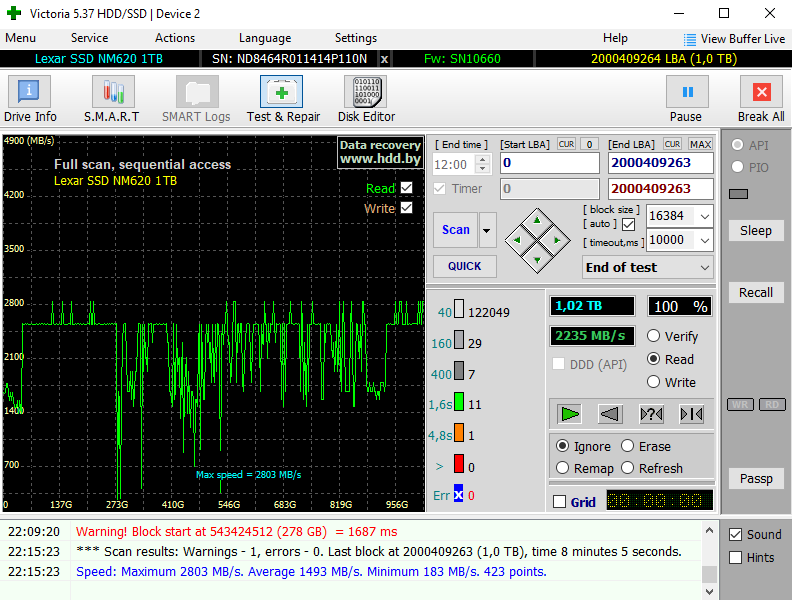
Task: Click the RD indicator button
Action: (772, 405)
